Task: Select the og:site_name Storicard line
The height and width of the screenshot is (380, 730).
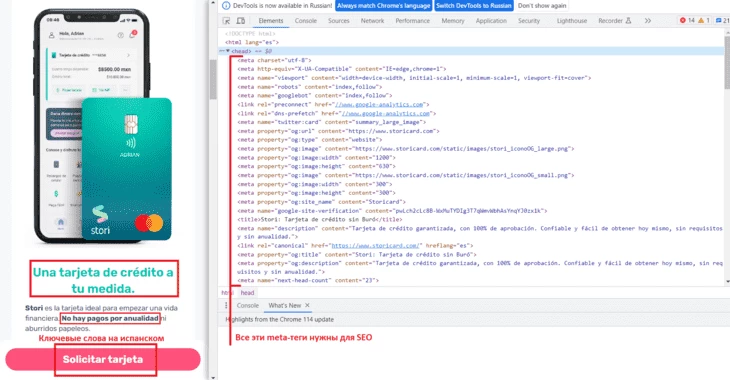Action: (x=321, y=202)
